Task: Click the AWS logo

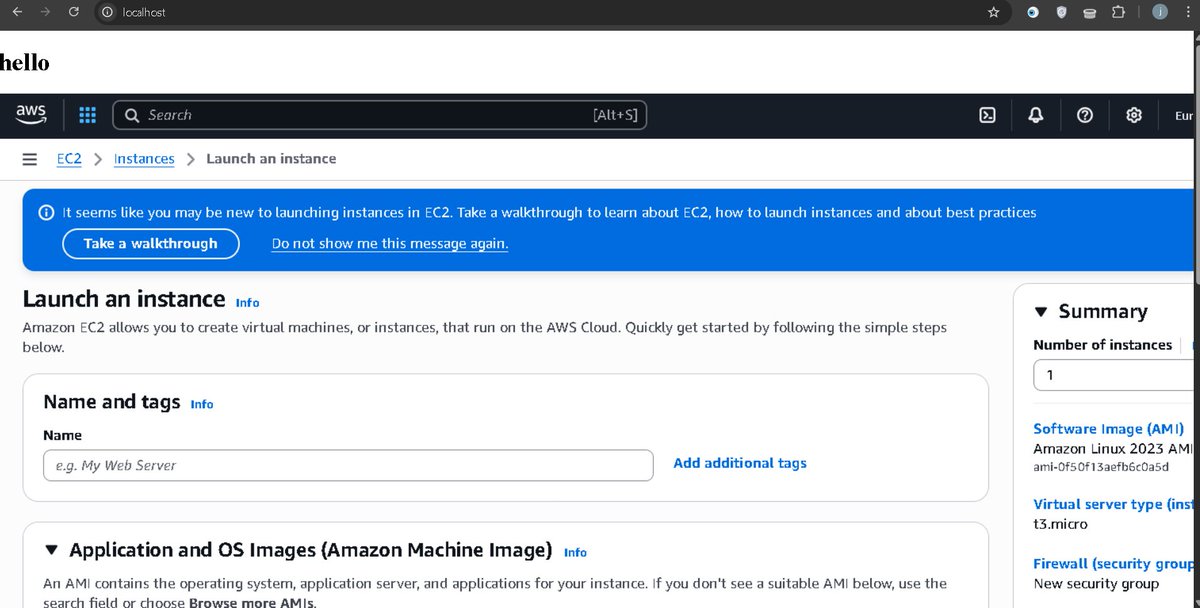Action: pos(31,115)
